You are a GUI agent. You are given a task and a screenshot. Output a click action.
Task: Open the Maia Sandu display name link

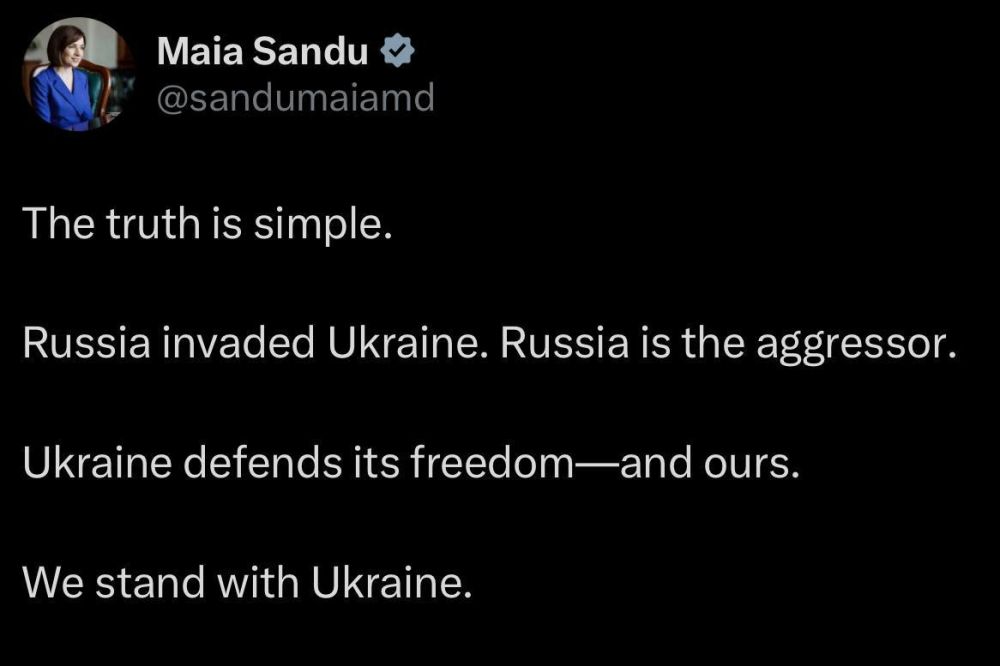(262, 51)
